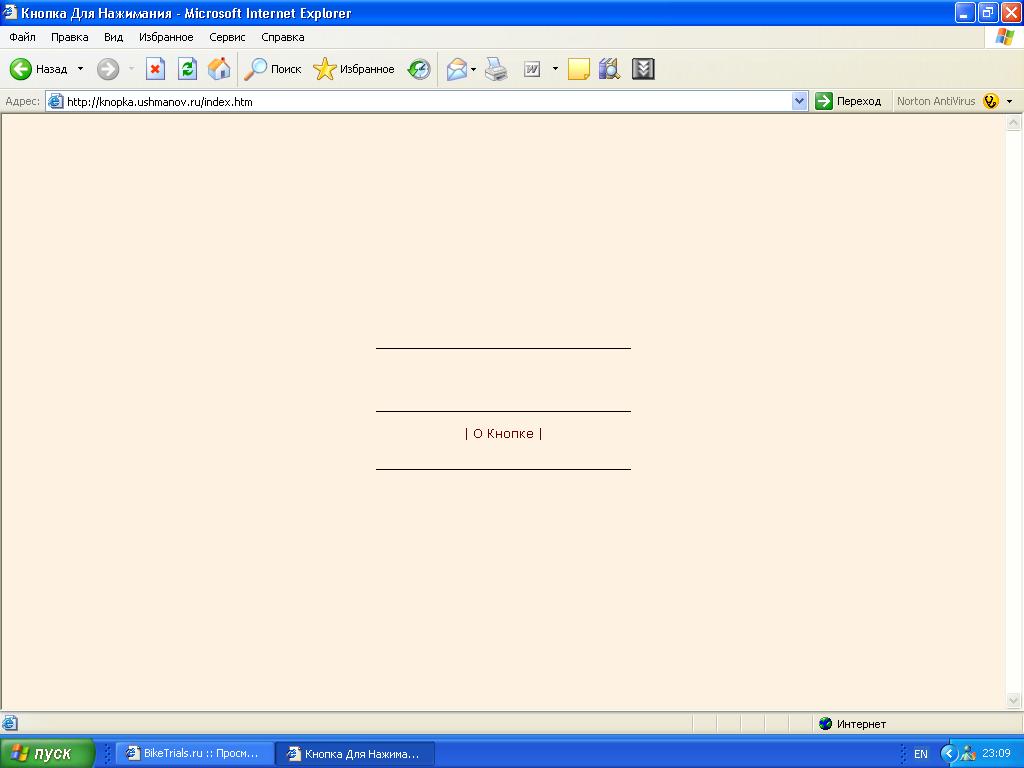This screenshot has width=1024, height=768.
Task: Go to the Home page icon
Action: (219, 69)
